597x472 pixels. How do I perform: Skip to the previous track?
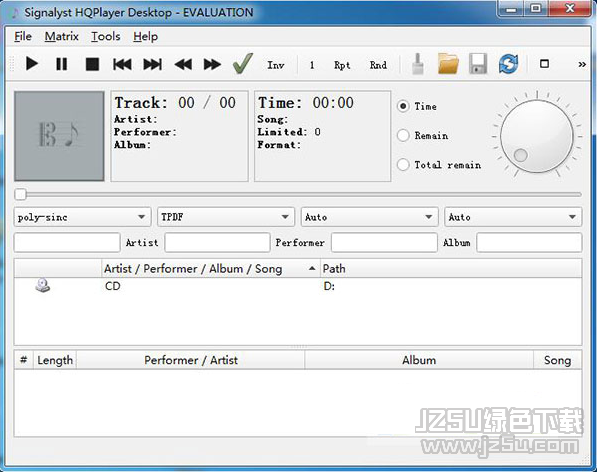(122, 64)
